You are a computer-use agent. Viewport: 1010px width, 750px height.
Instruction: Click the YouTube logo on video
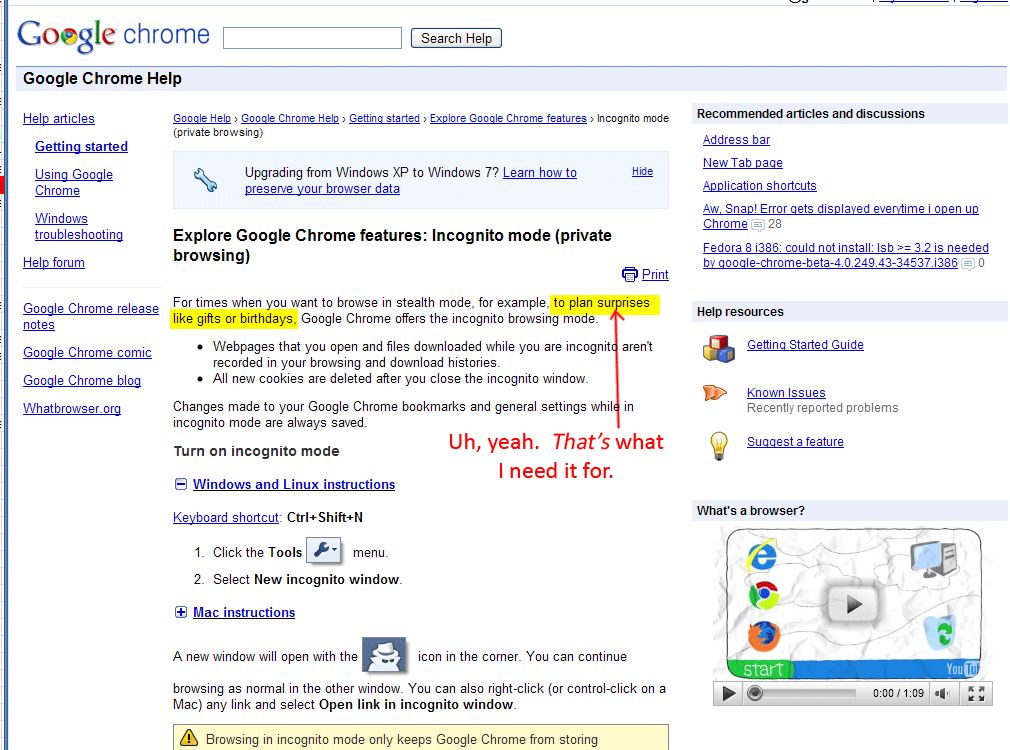pyautogui.click(x=962, y=669)
